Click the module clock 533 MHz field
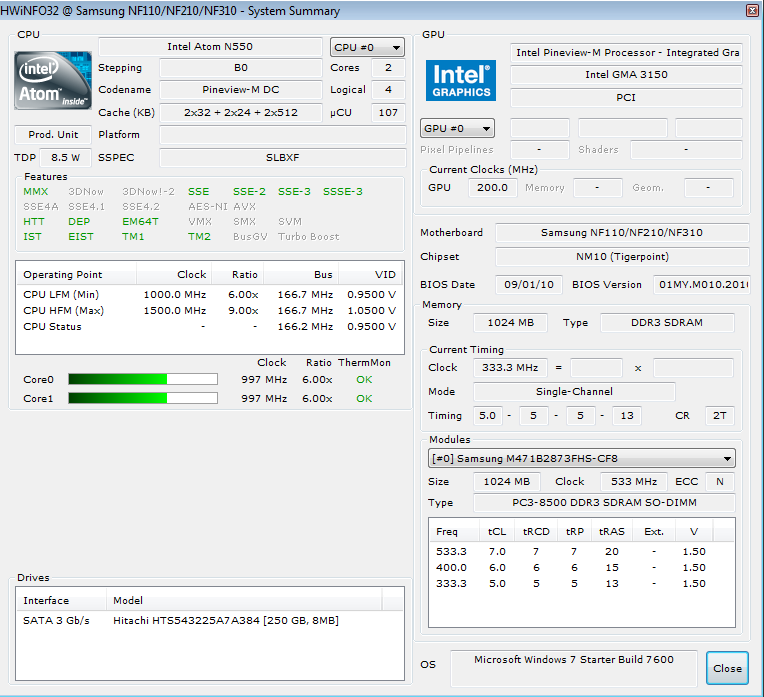Image resolution: width=764 pixels, height=697 pixels. (634, 482)
